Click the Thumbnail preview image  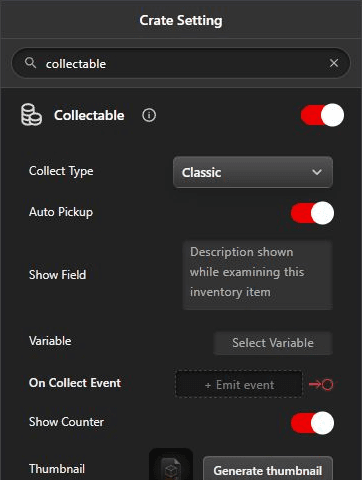[171, 465]
